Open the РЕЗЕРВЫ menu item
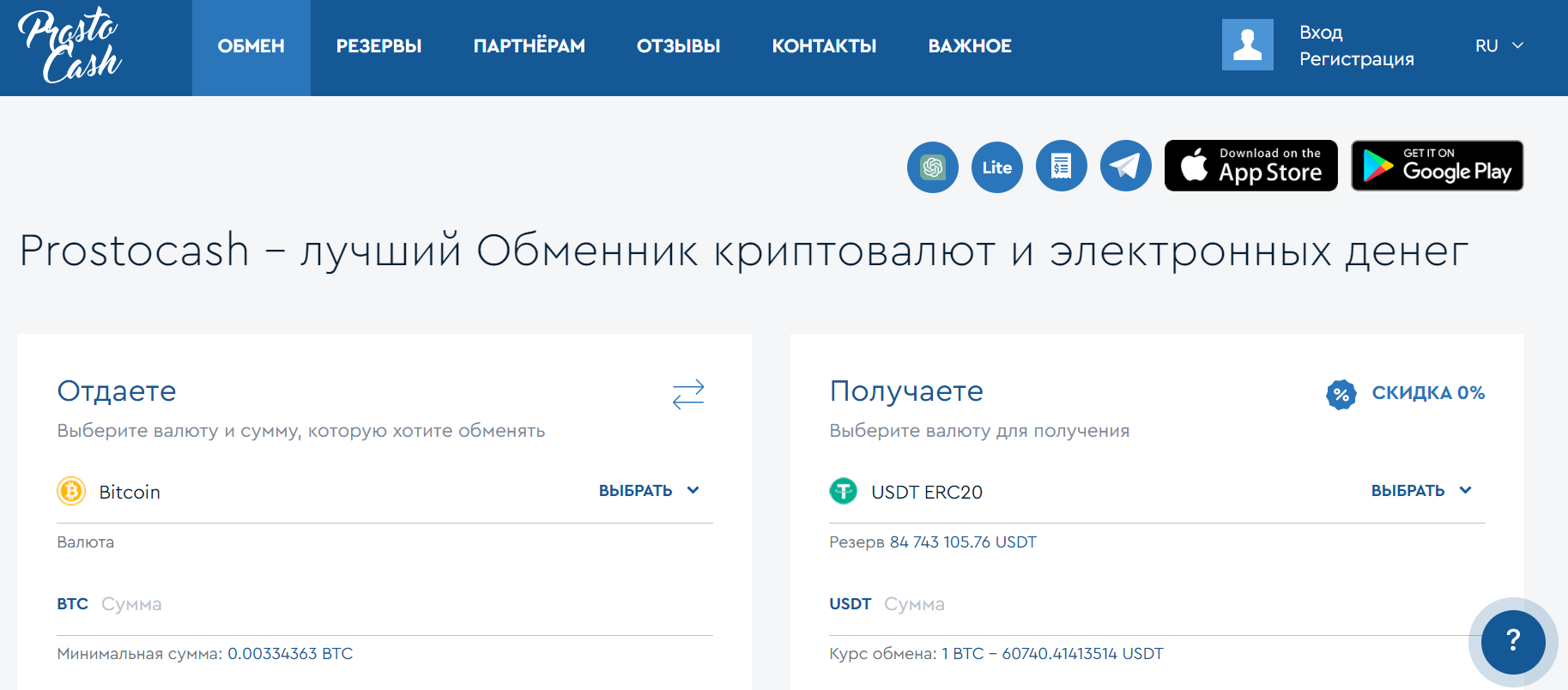The height and width of the screenshot is (690, 1568). (379, 46)
